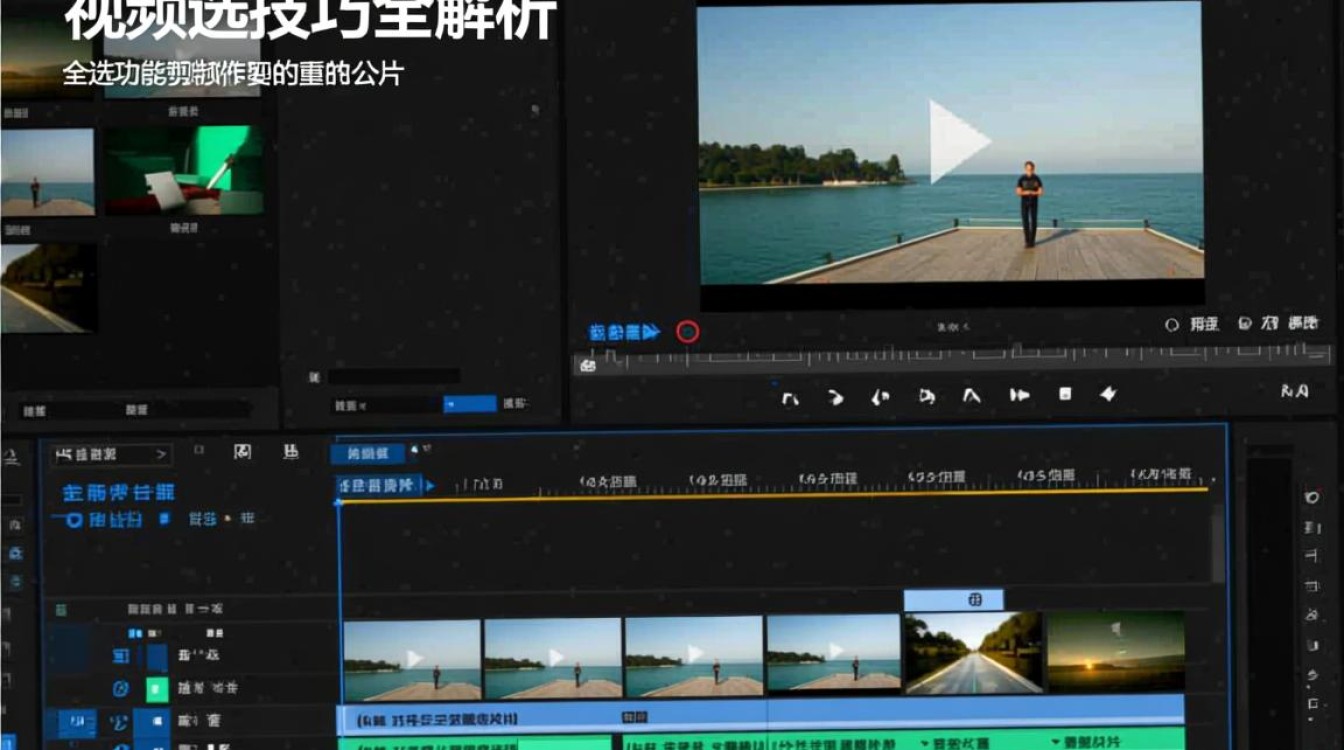This screenshot has width=1344, height=750.
Task: Open the sequence dropdown with the chevron above the timeline
Action: coord(110,454)
